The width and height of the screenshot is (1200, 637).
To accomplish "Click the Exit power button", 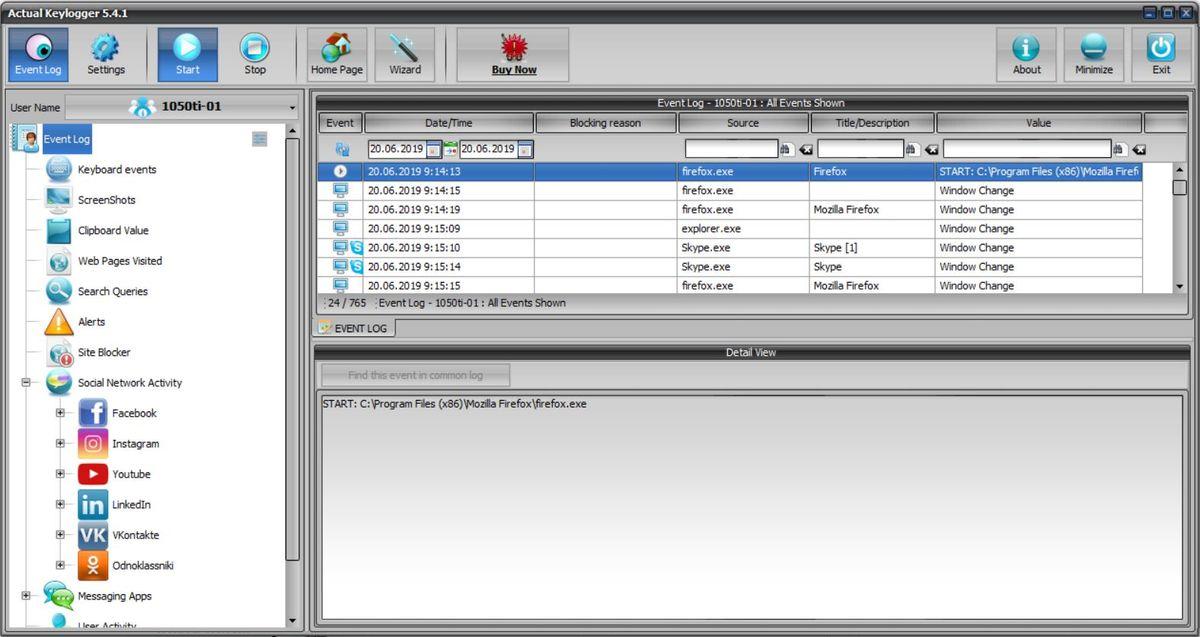I will tap(1161, 55).
